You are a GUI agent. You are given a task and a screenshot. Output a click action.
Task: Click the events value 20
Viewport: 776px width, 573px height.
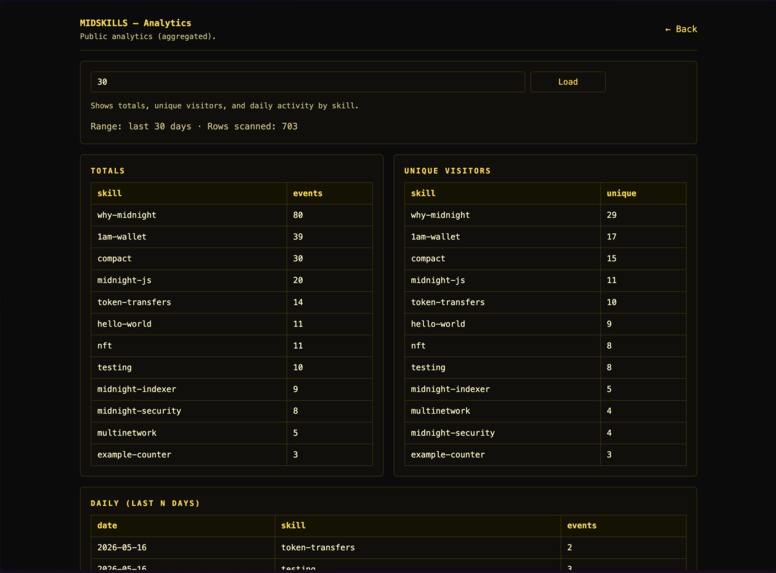click(x=298, y=281)
